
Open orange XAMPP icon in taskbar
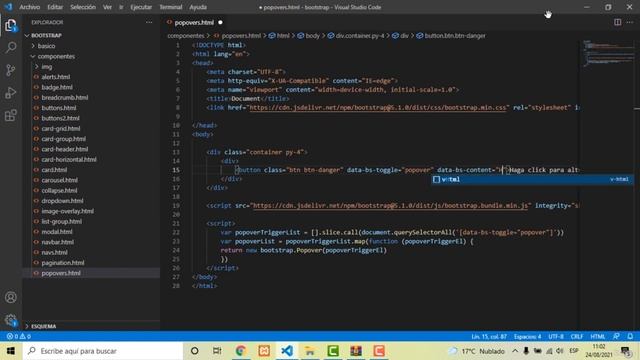click(264, 351)
